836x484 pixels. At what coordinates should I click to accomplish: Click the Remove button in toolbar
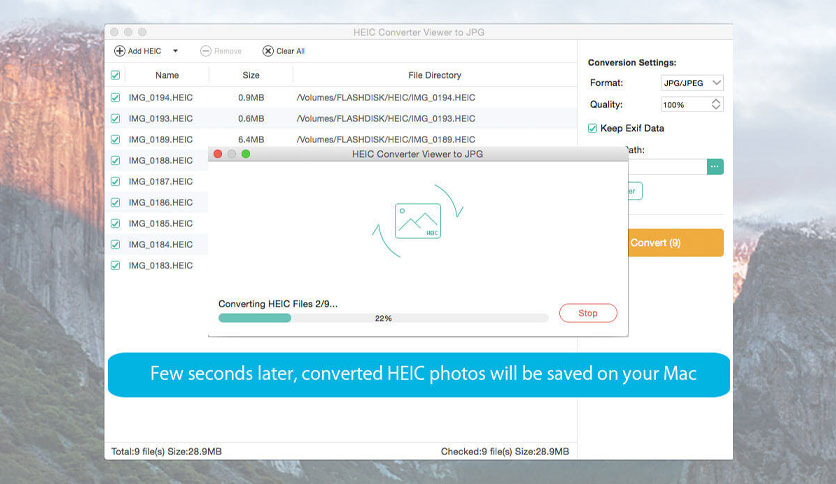tap(221, 51)
